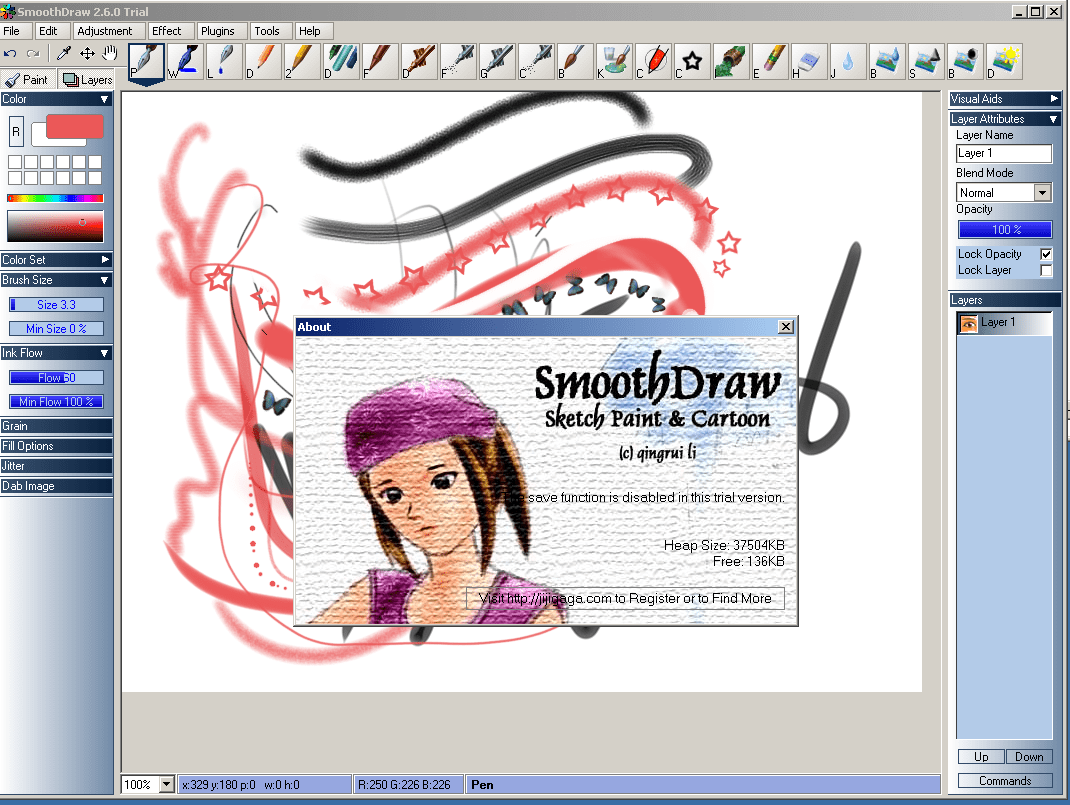Select the orange pencil tool labeled D

pyautogui.click(x=263, y=62)
